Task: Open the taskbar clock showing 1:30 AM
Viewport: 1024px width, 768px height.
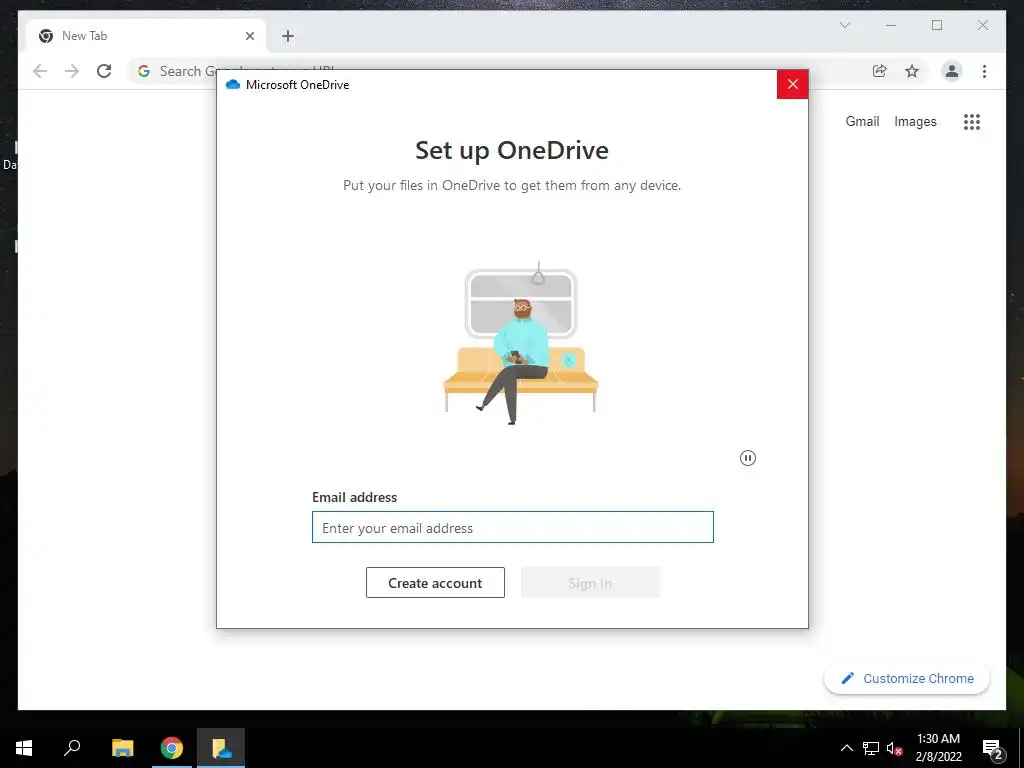Action: coord(938,748)
